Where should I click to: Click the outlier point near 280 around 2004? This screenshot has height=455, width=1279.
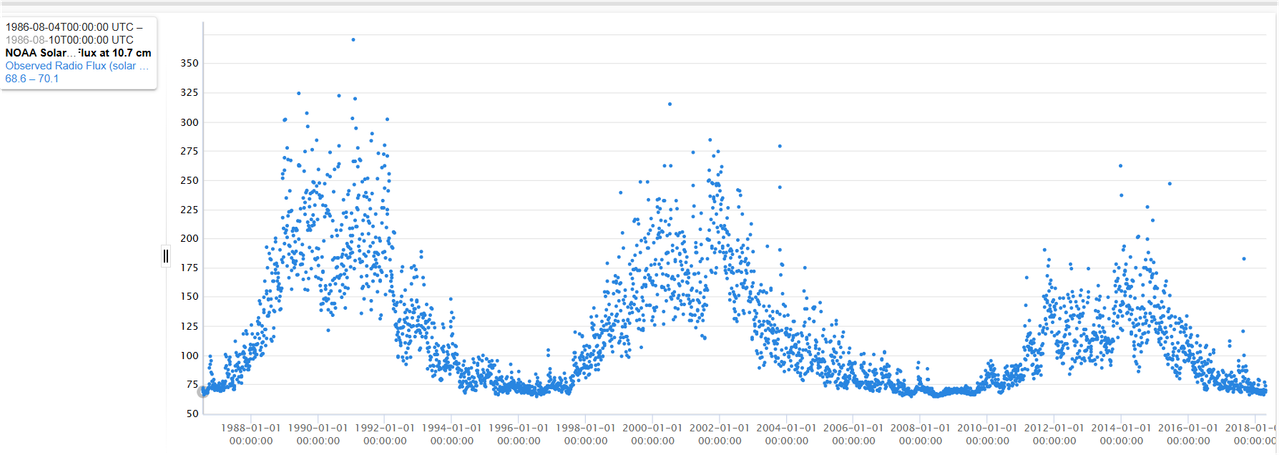coord(780,146)
